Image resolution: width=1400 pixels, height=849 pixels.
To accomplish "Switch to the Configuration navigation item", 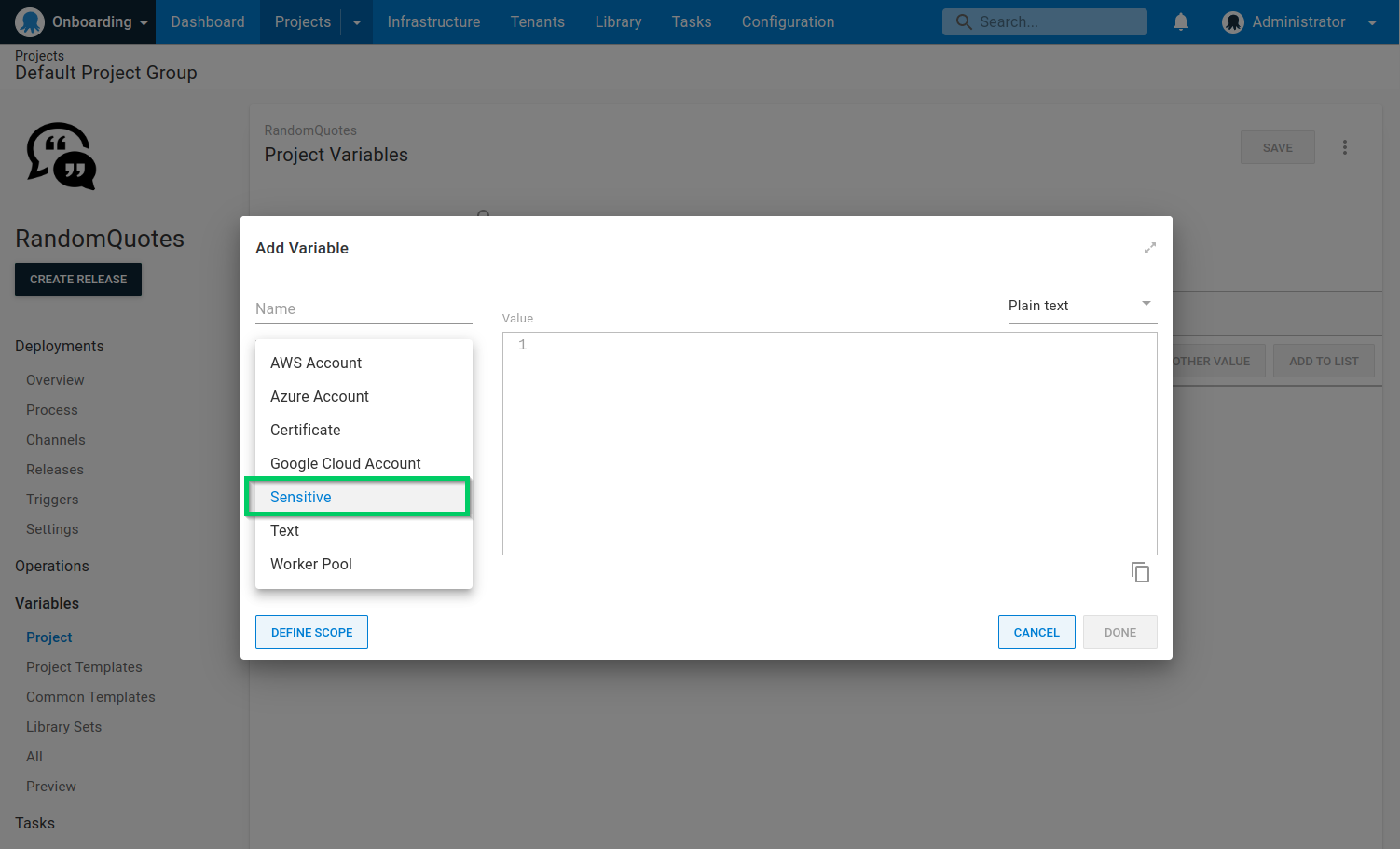I will click(788, 21).
